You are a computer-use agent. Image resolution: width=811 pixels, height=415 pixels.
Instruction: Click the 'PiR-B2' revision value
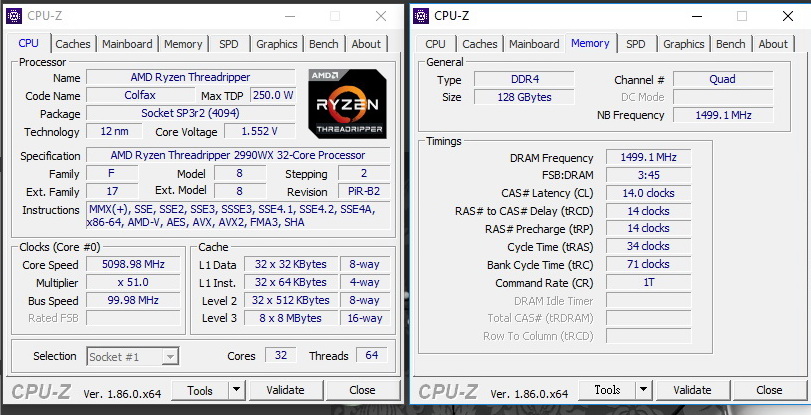point(364,191)
